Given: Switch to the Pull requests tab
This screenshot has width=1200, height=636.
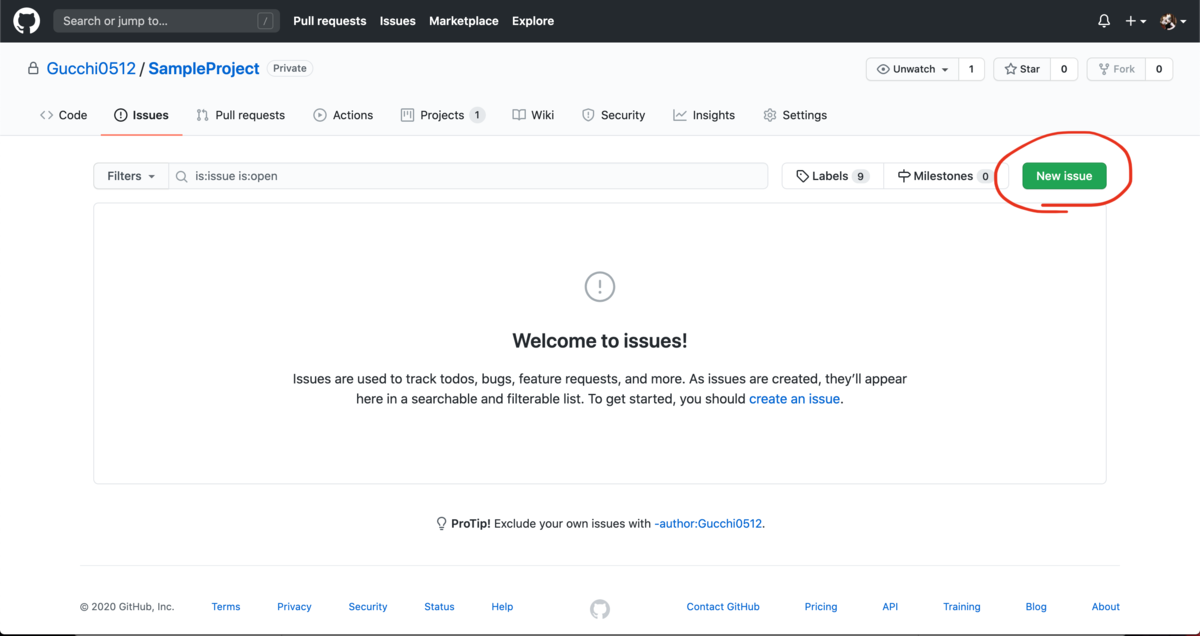Looking at the screenshot, I should 240,115.
